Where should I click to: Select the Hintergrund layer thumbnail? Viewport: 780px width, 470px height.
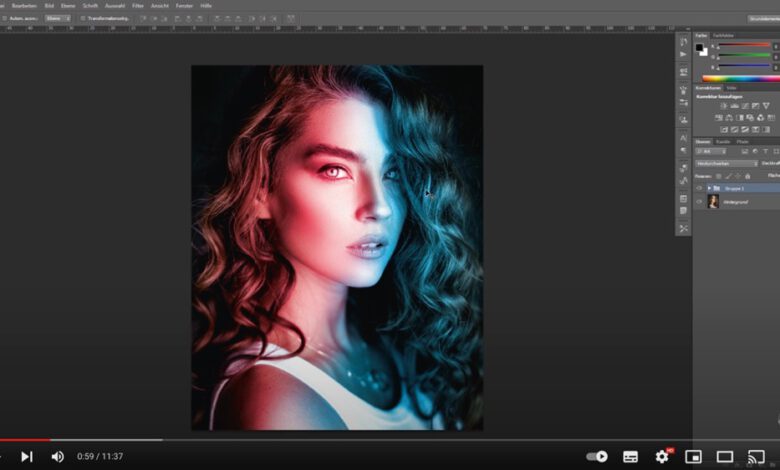[x=713, y=201]
